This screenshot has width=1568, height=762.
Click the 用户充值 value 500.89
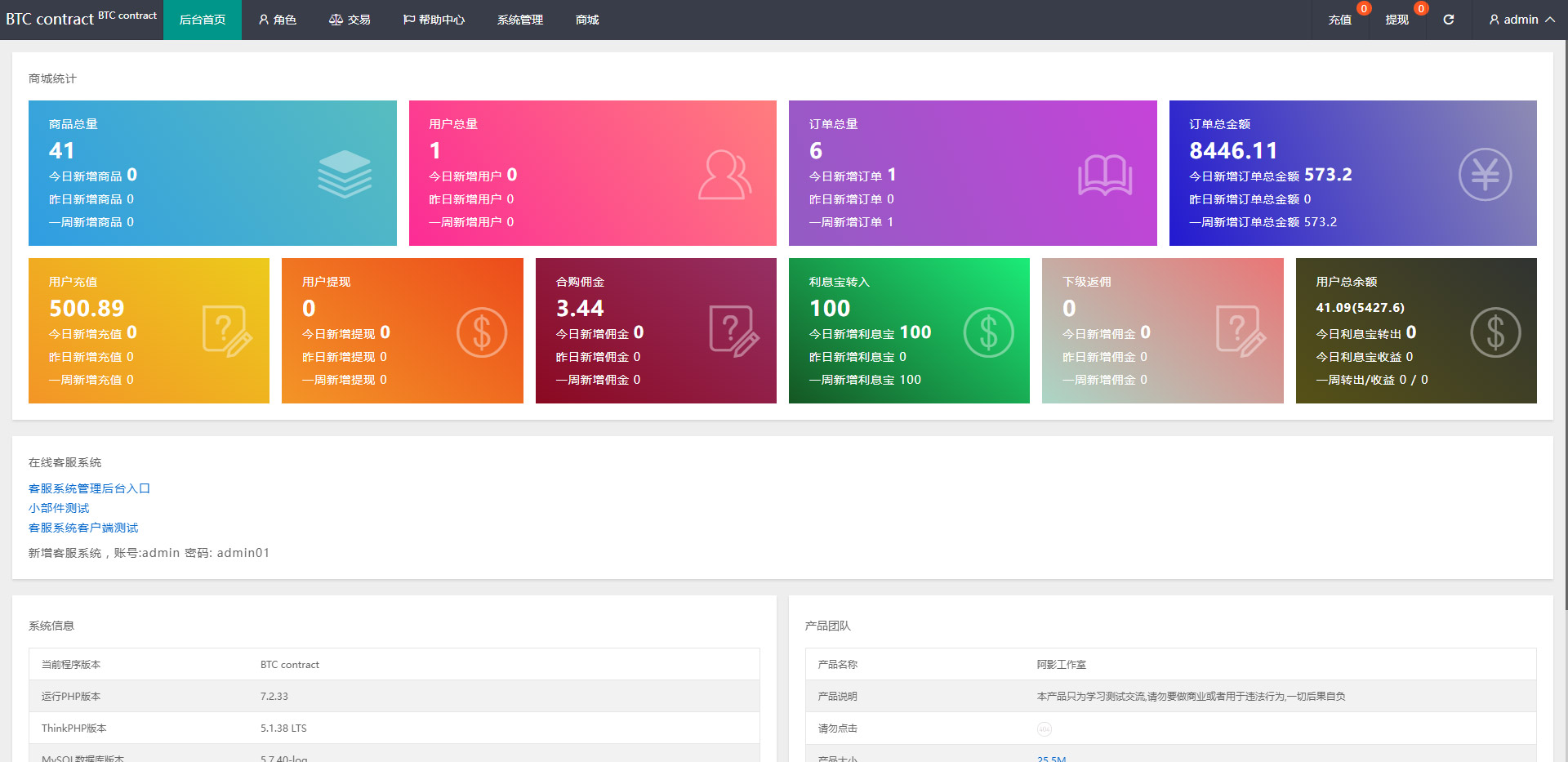[87, 308]
